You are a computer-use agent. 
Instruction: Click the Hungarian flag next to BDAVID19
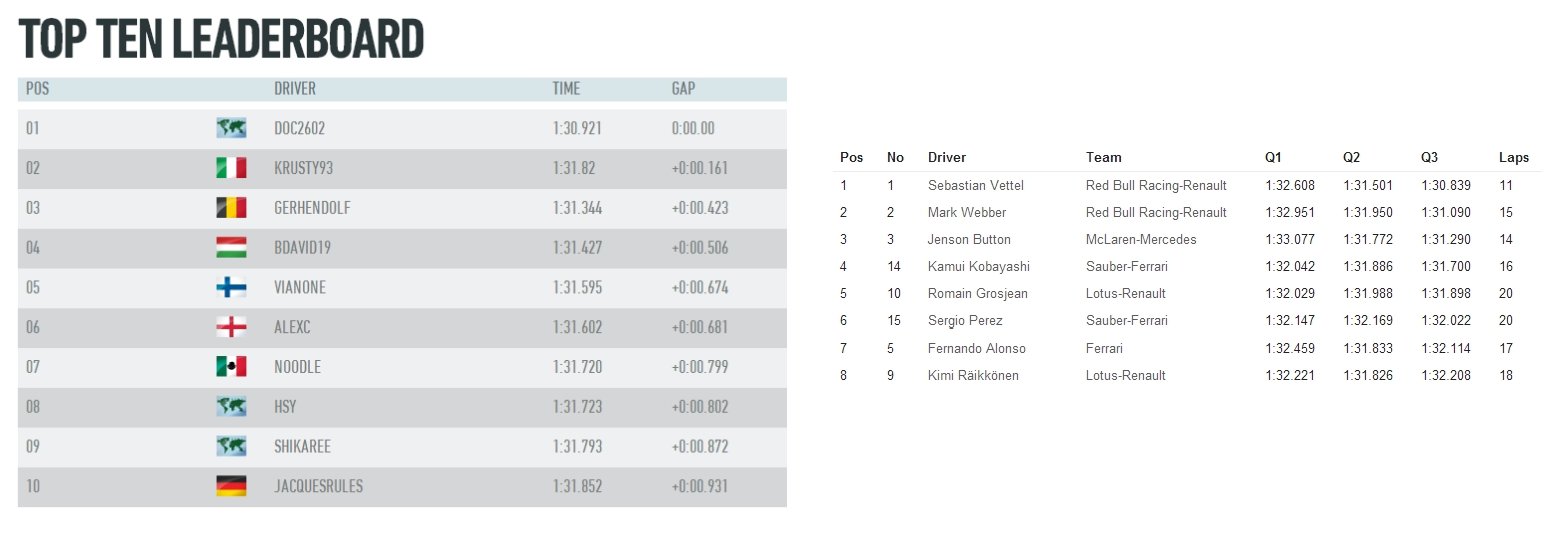(231, 248)
